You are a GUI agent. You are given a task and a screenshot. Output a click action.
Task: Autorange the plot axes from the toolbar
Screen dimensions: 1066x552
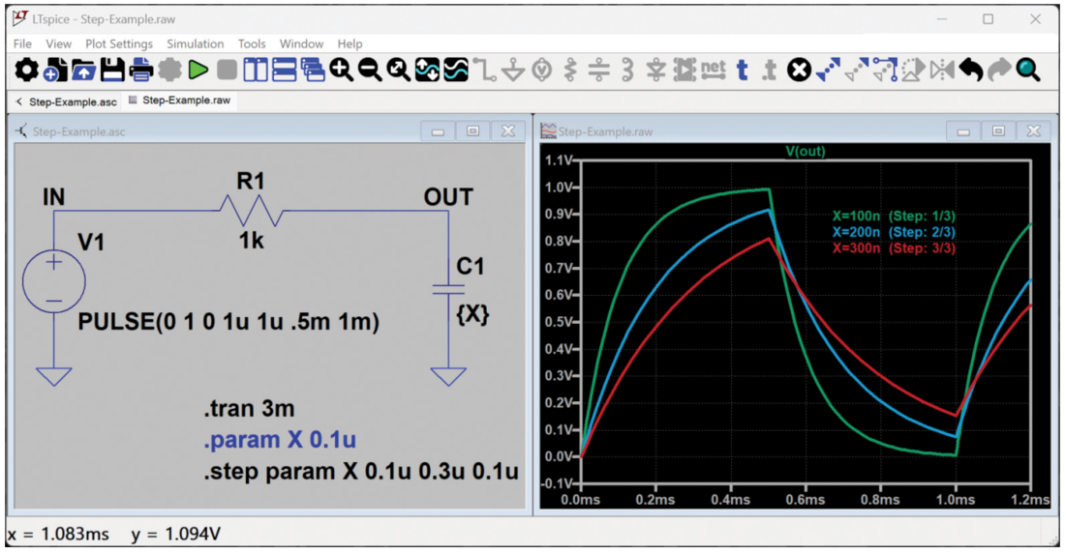point(428,69)
